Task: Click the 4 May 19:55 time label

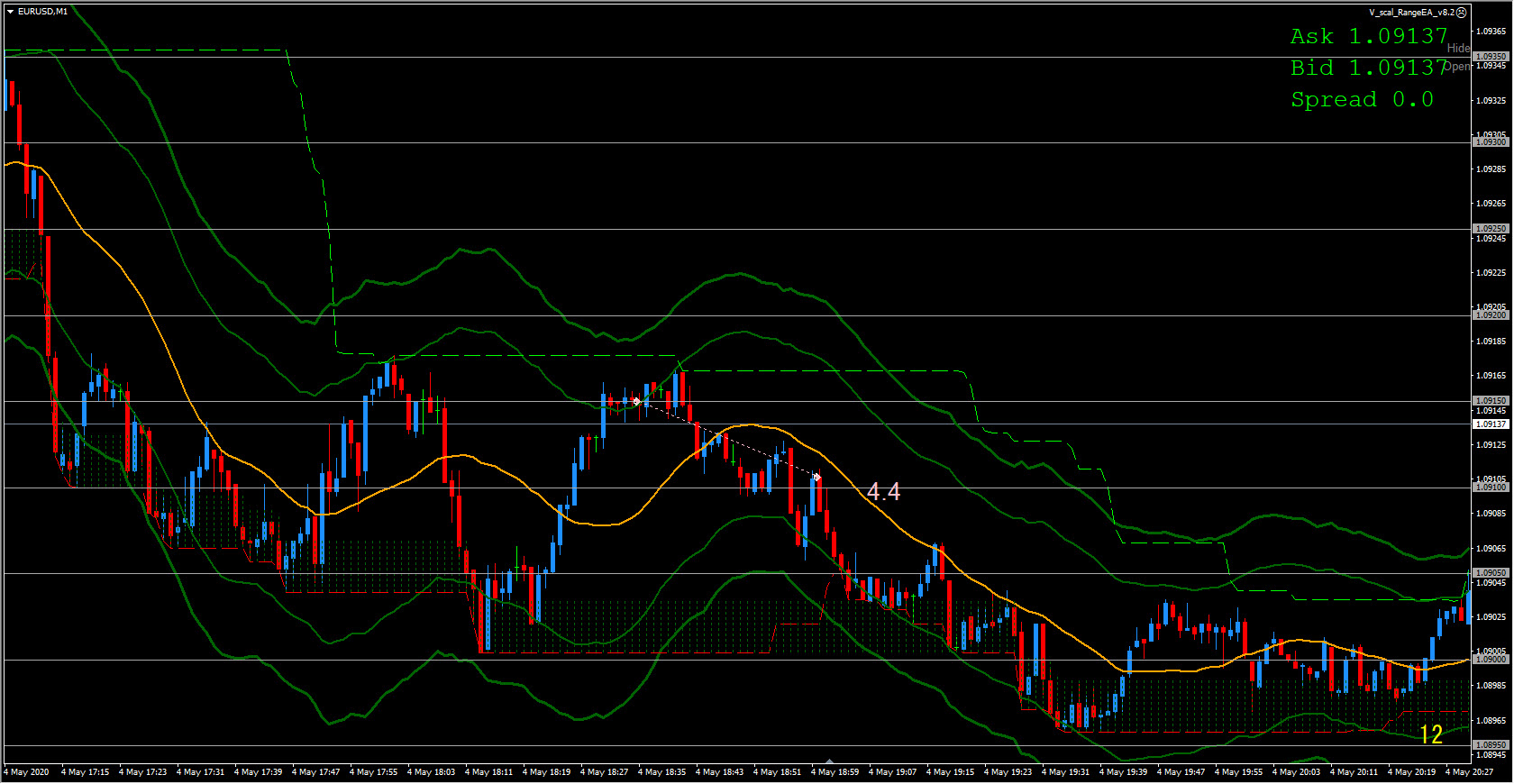Action: (x=1238, y=772)
